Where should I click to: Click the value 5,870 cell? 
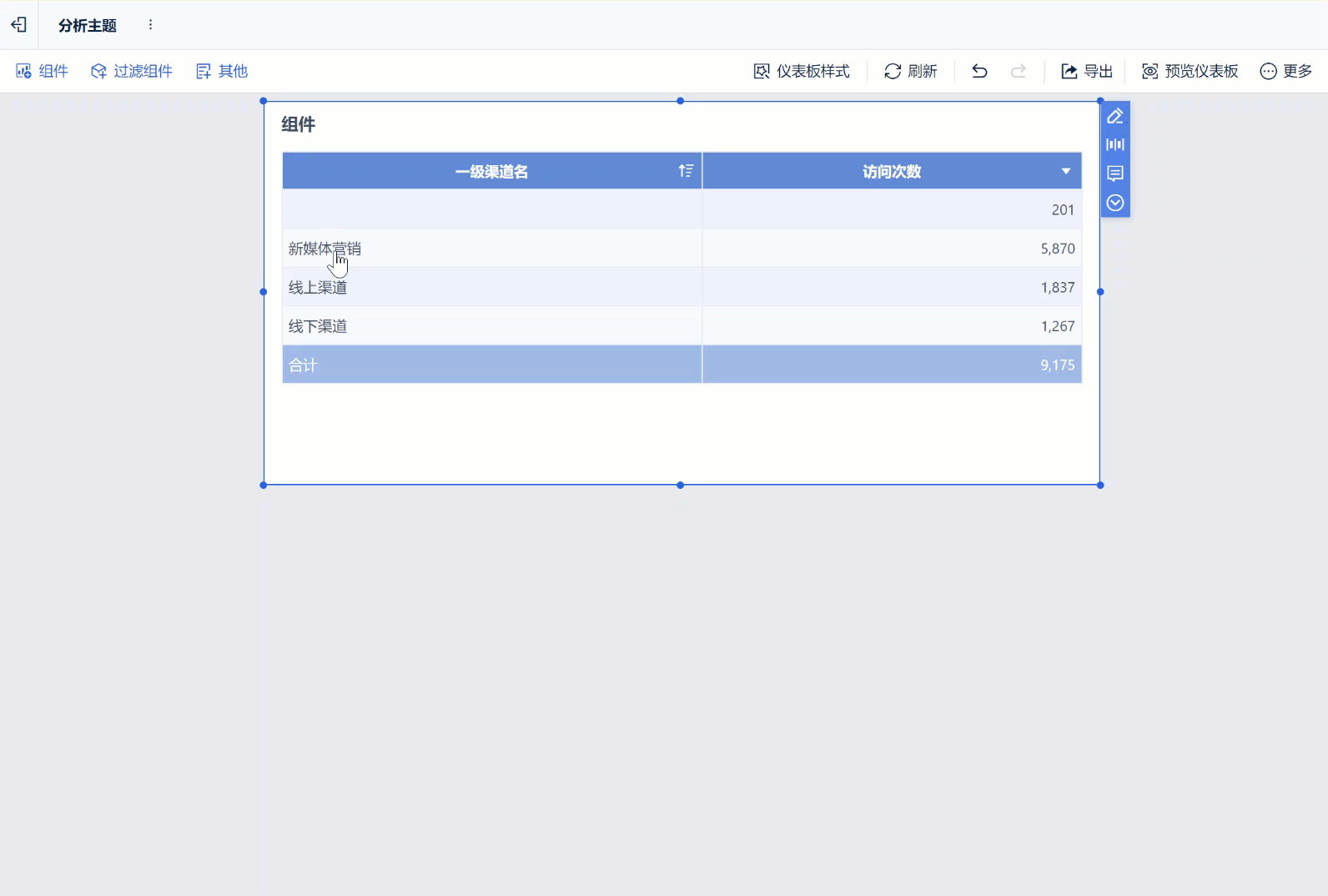click(x=892, y=249)
